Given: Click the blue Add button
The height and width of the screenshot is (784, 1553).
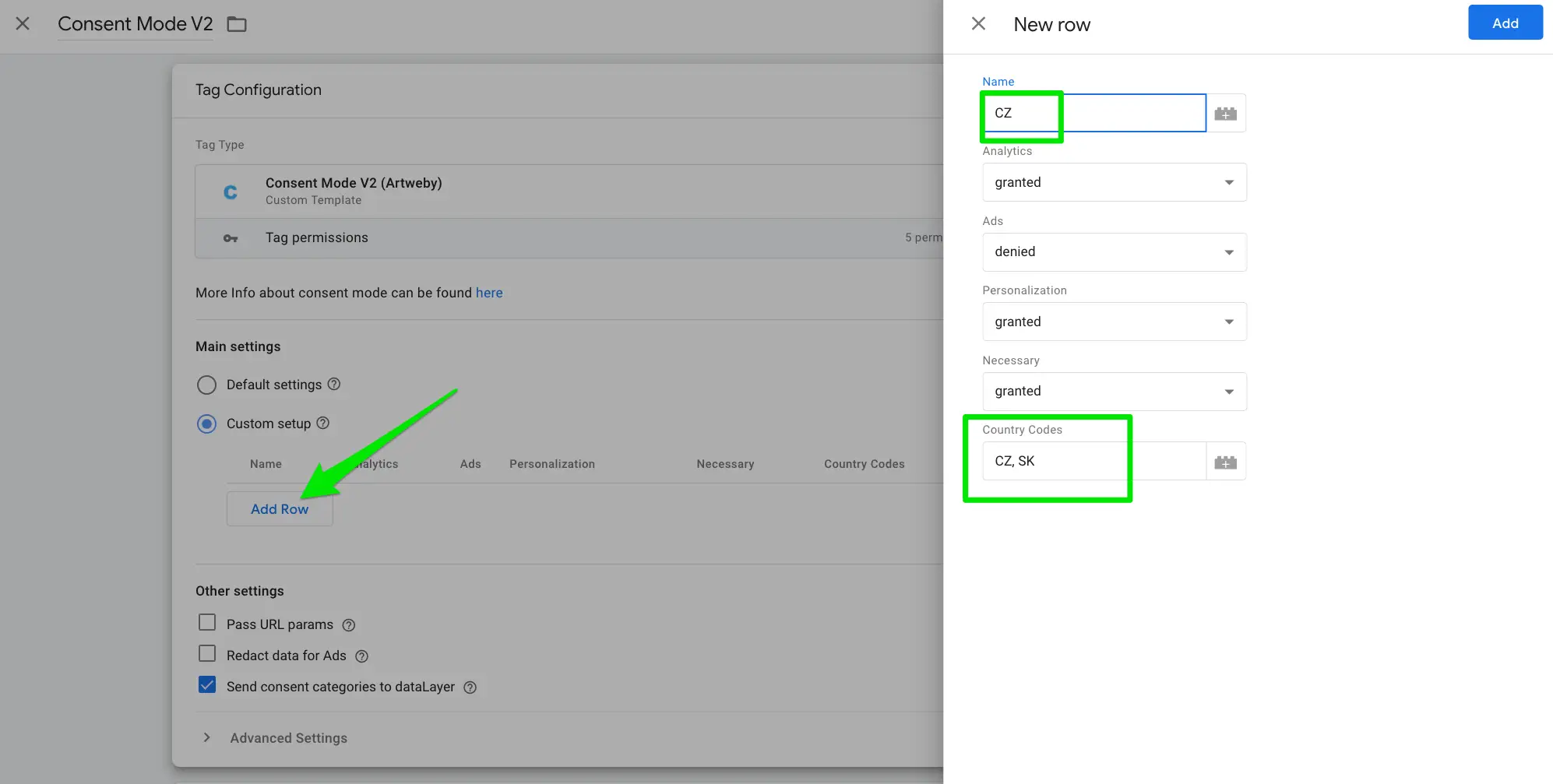Looking at the screenshot, I should pyautogui.click(x=1505, y=23).
